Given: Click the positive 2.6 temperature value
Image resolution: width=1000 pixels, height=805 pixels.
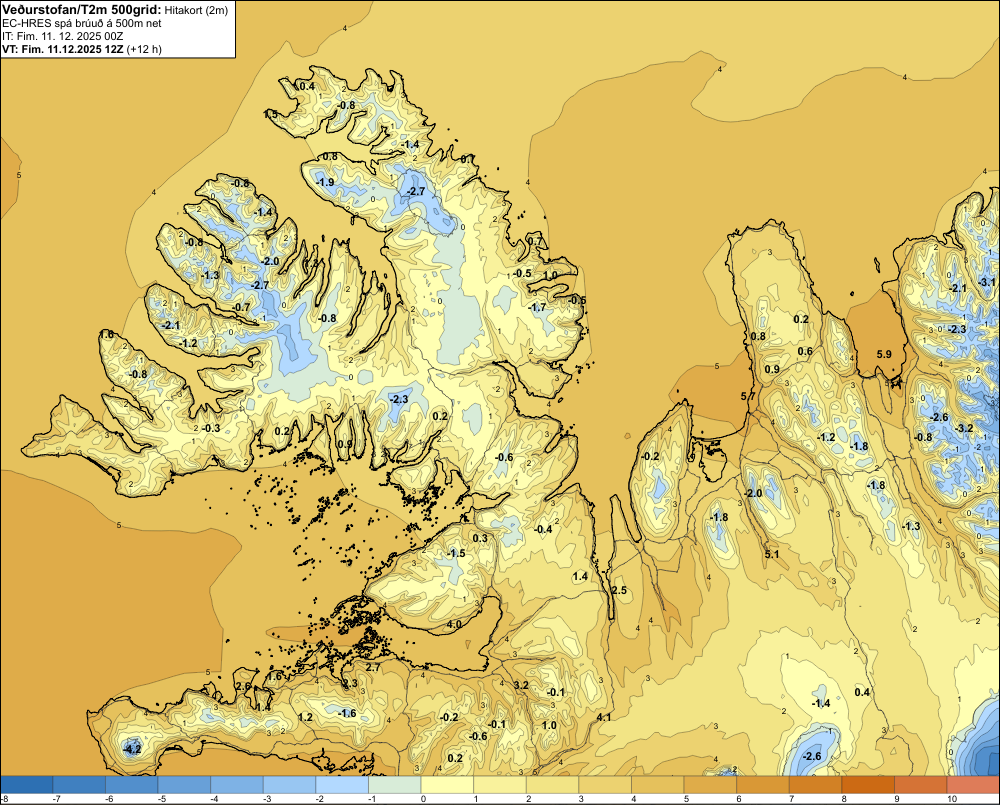Looking at the screenshot, I should click(x=244, y=686).
